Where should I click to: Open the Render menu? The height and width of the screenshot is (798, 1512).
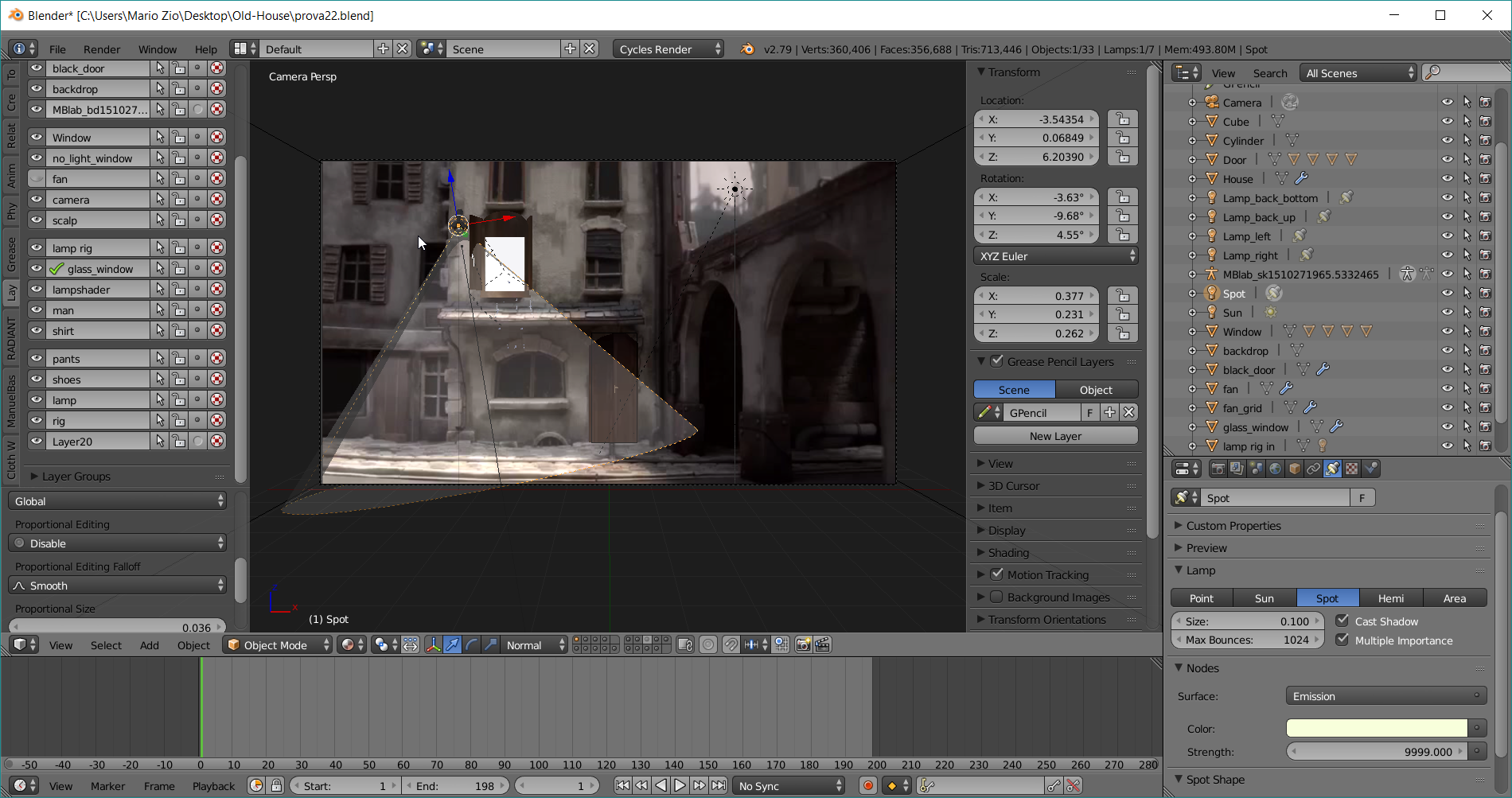pos(102,49)
